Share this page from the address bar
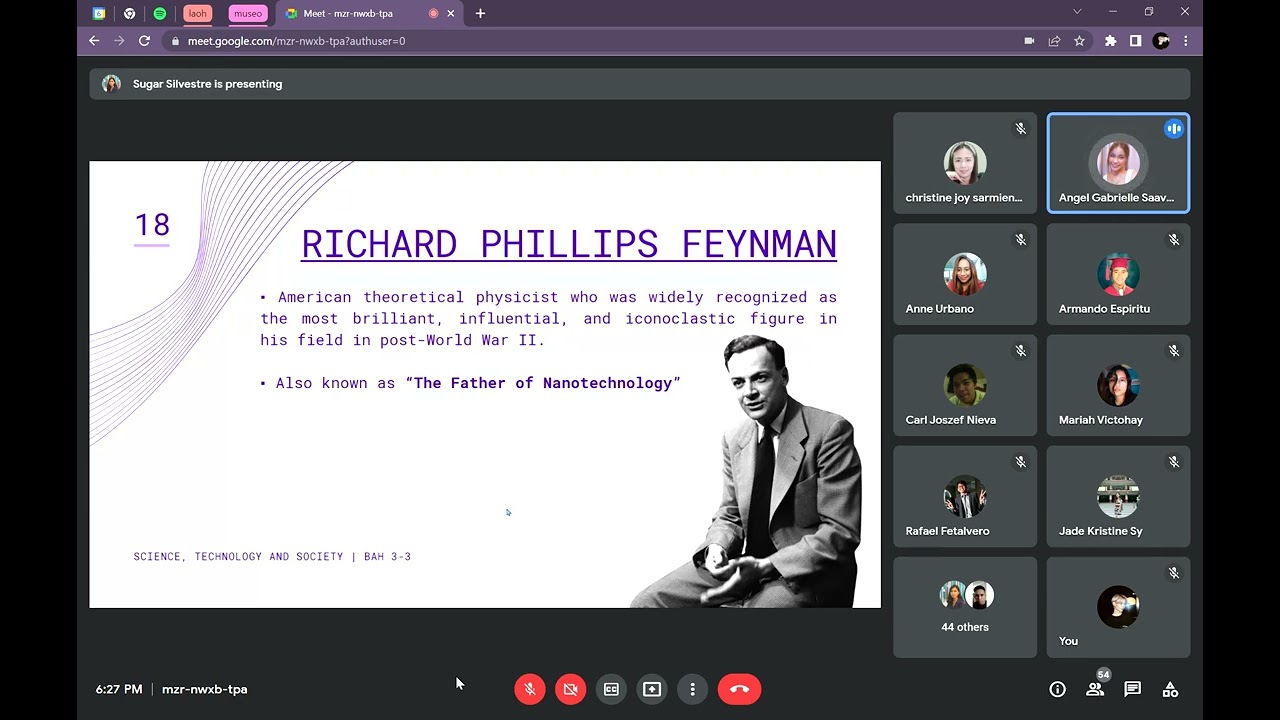Image resolution: width=1280 pixels, height=720 pixels. (1054, 41)
